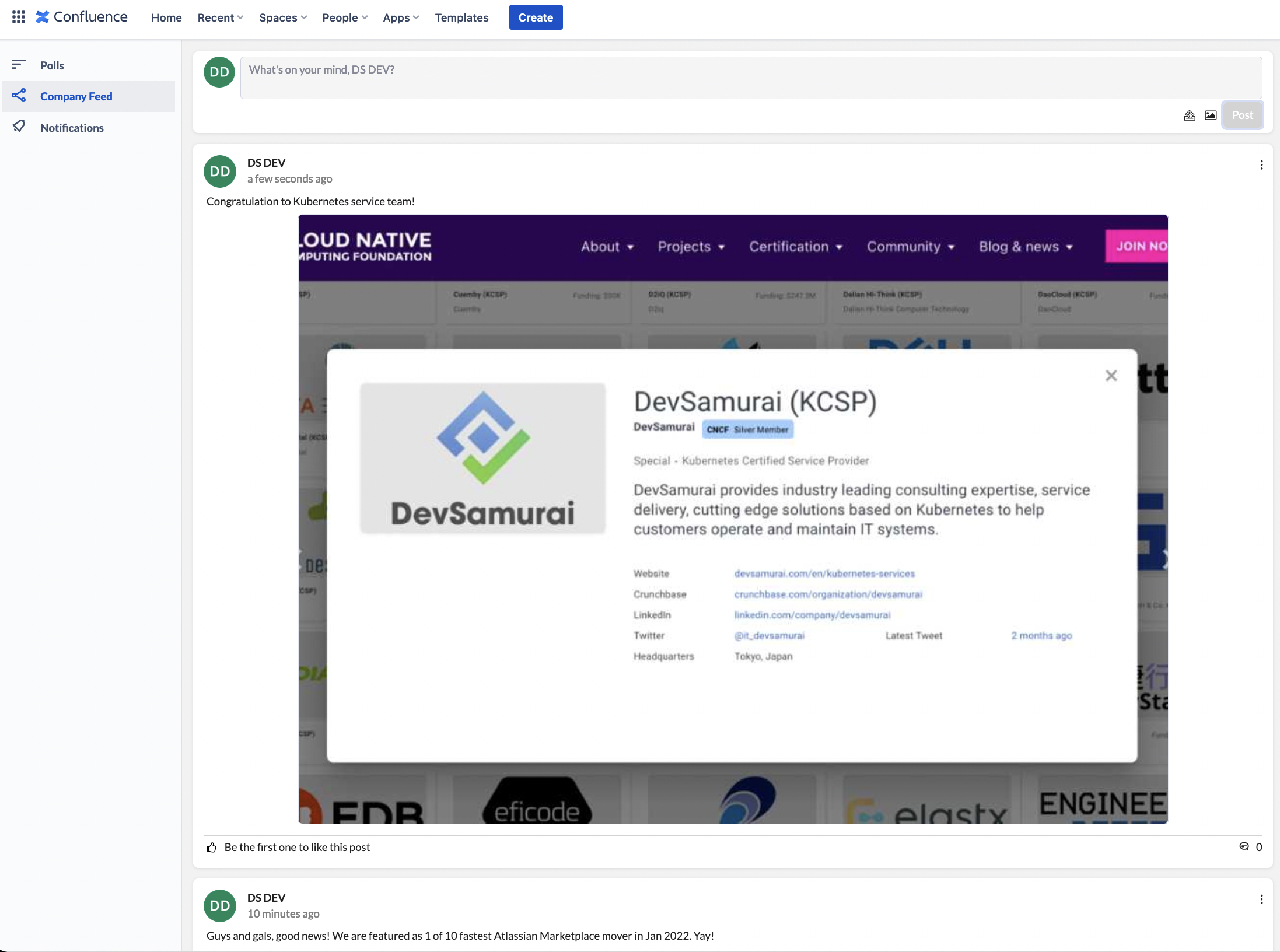Click the Polls sidebar icon

tap(19, 64)
